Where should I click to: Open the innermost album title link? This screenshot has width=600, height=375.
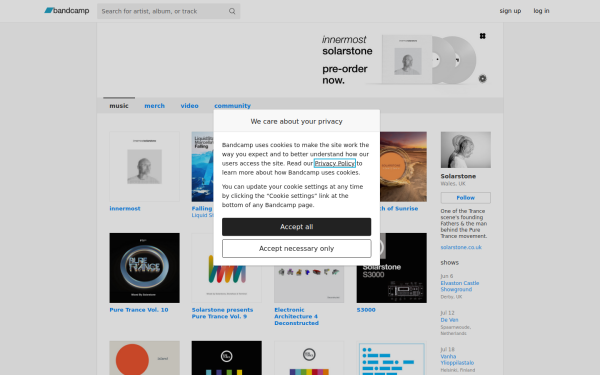coord(125,209)
